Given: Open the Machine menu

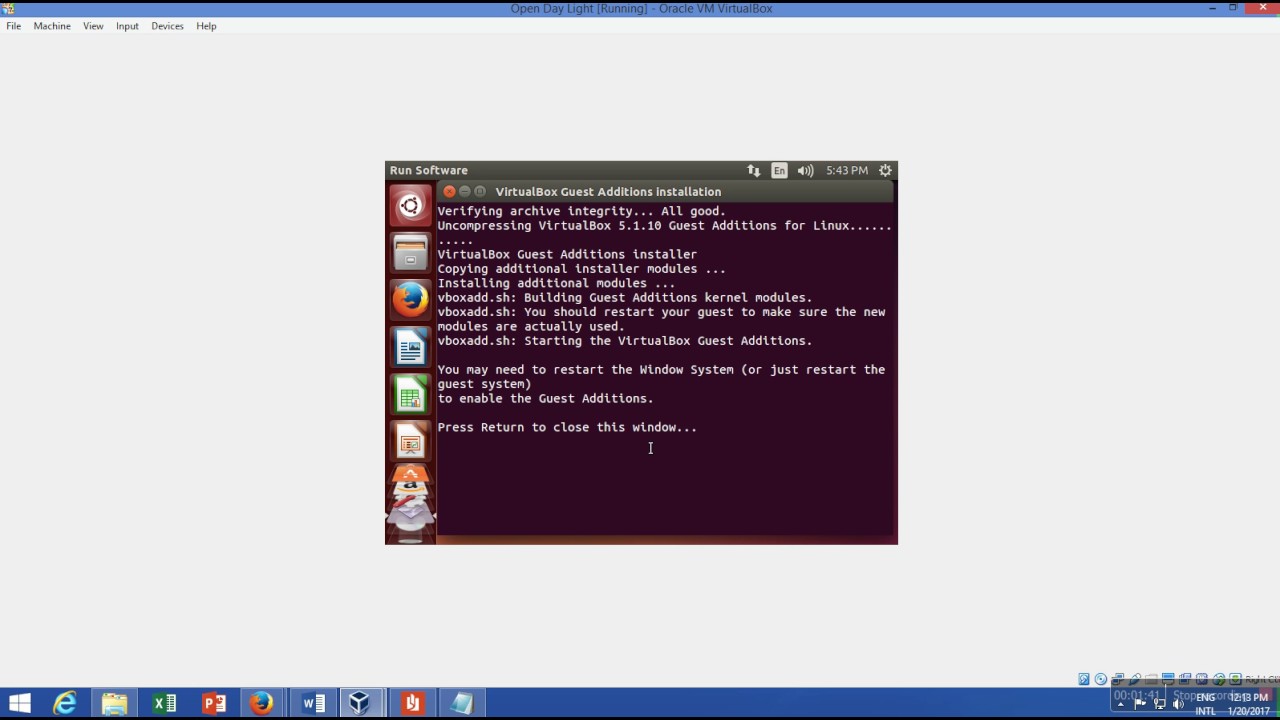Looking at the screenshot, I should pos(52,26).
